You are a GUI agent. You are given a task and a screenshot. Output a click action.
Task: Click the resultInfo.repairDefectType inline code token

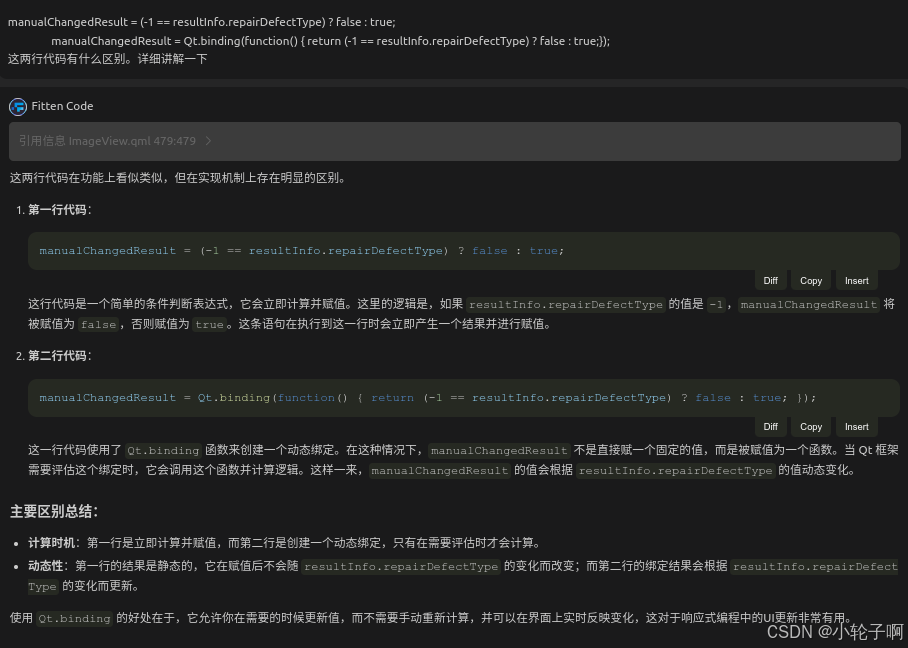point(566,304)
